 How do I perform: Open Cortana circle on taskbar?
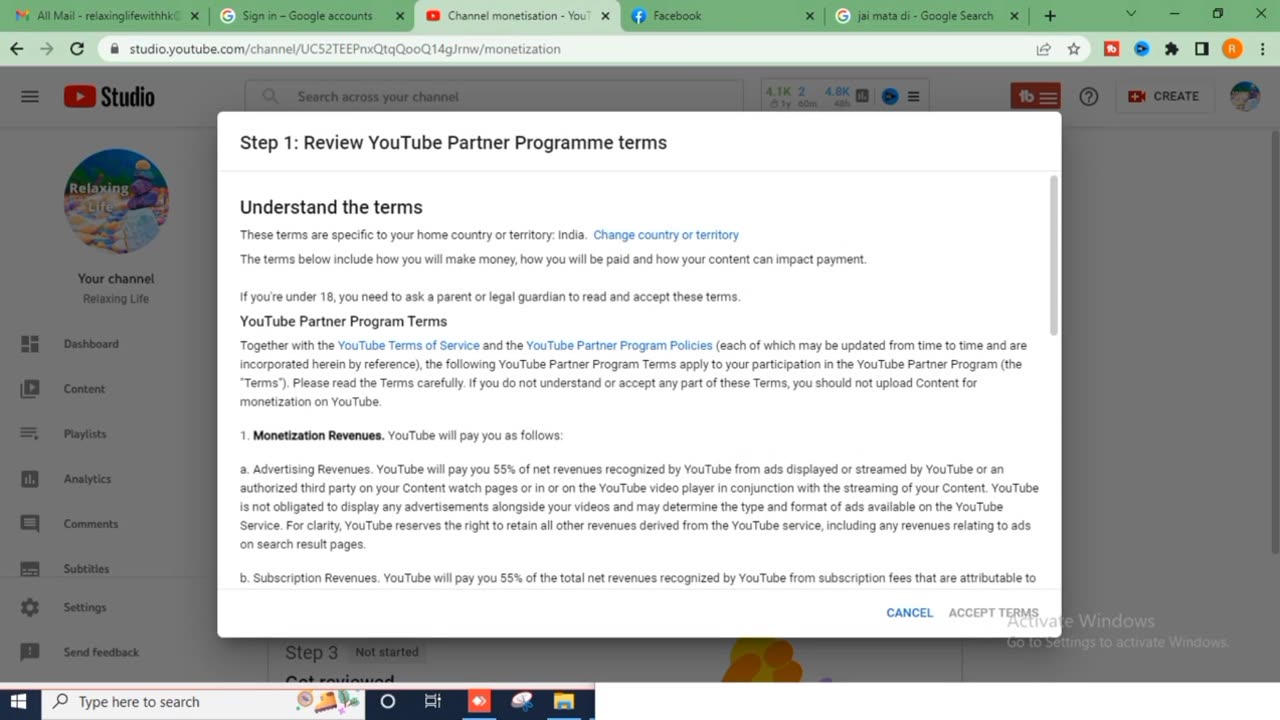pyautogui.click(x=388, y=702)
